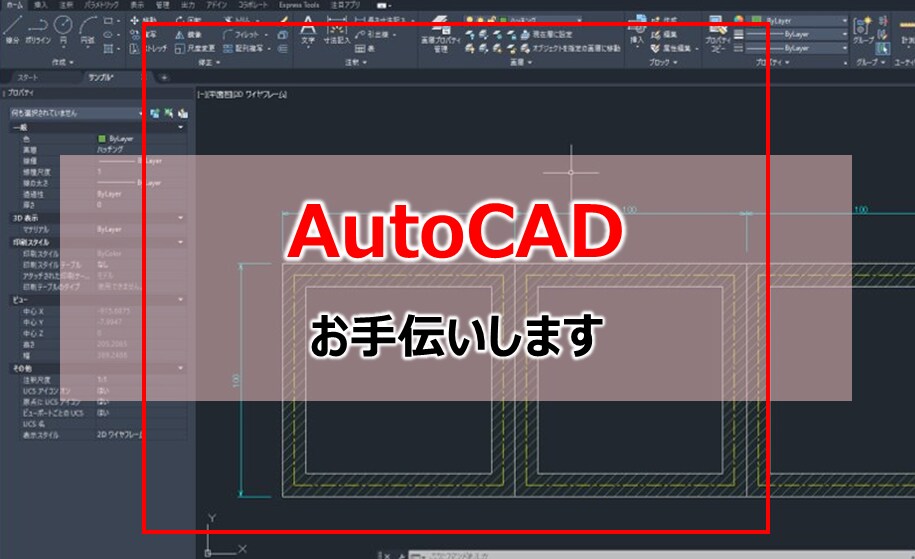Click the color wheel icon in Properties panel
Viewport: 915px width, 559px height.
pyautogui.click(x=739, y=20)
